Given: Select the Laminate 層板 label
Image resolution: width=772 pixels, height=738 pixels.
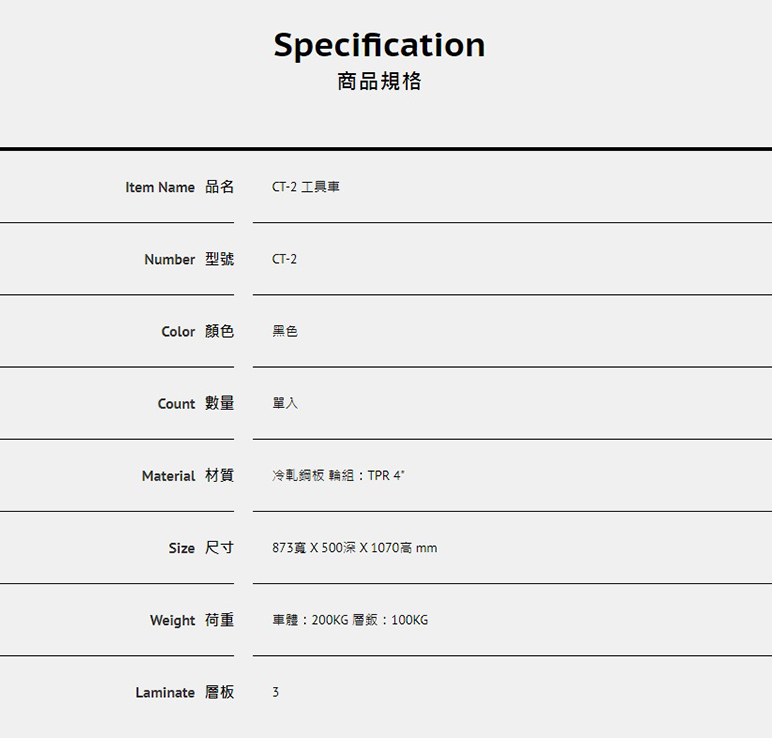Looking at the screenshot, I should pyautogui.click(x=185, y=692).
